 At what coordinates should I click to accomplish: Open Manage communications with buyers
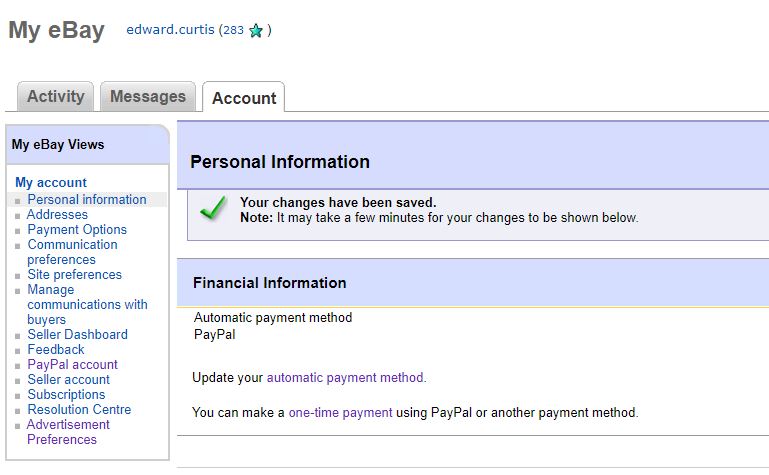pos(87,304)
